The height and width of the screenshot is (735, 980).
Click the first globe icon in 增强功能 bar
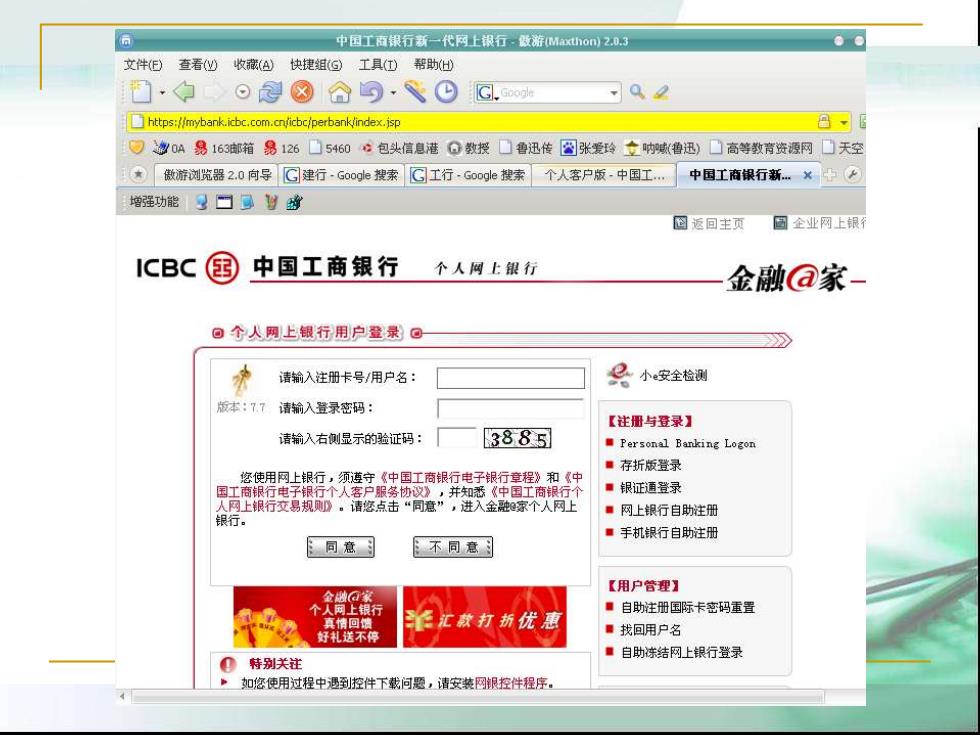click(201, 202)
